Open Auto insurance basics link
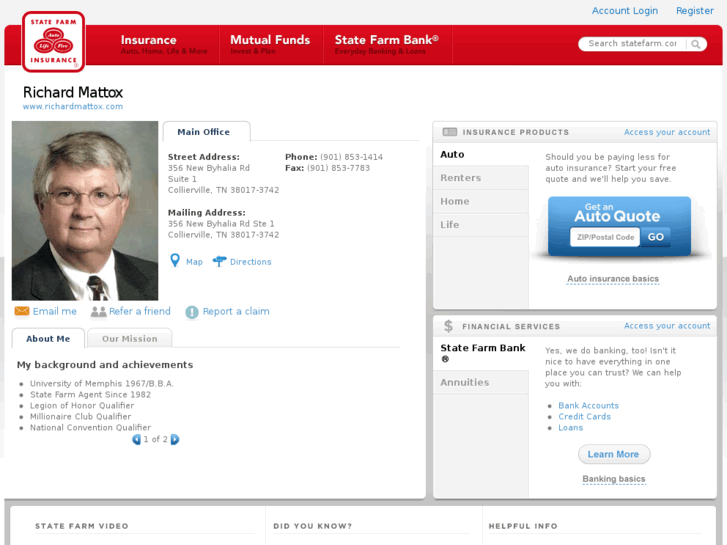 tap(613, 279)
